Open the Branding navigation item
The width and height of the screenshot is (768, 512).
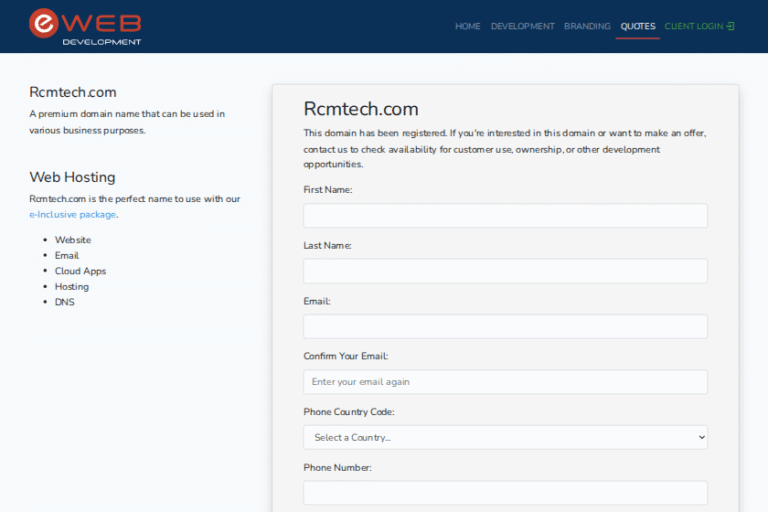tap(587, 26)
